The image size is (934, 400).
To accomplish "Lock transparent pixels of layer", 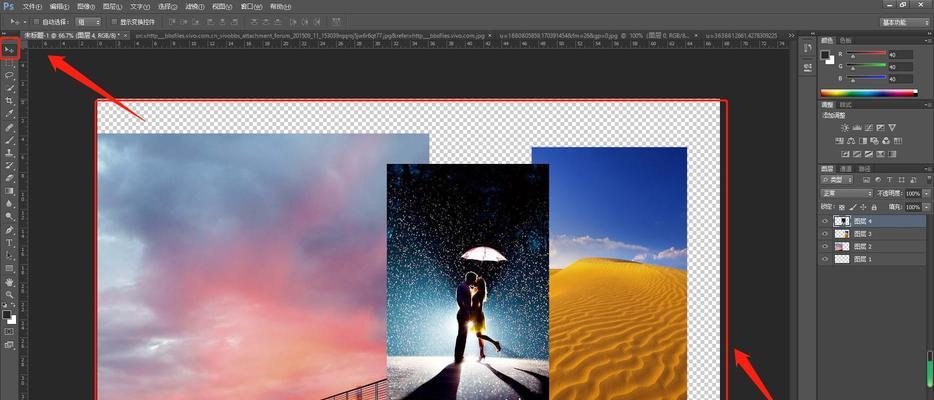I will coord(842,207).
